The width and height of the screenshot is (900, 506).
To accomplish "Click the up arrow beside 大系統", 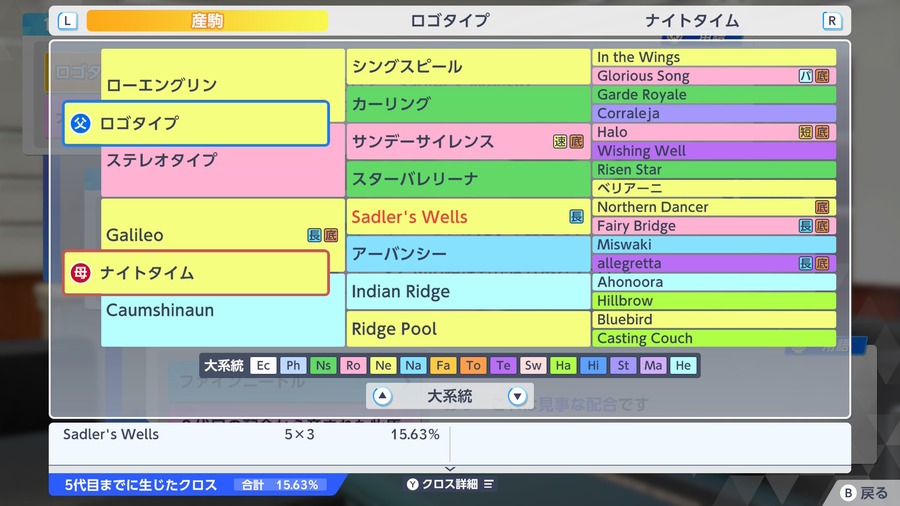I will click(x=382, y=396).
